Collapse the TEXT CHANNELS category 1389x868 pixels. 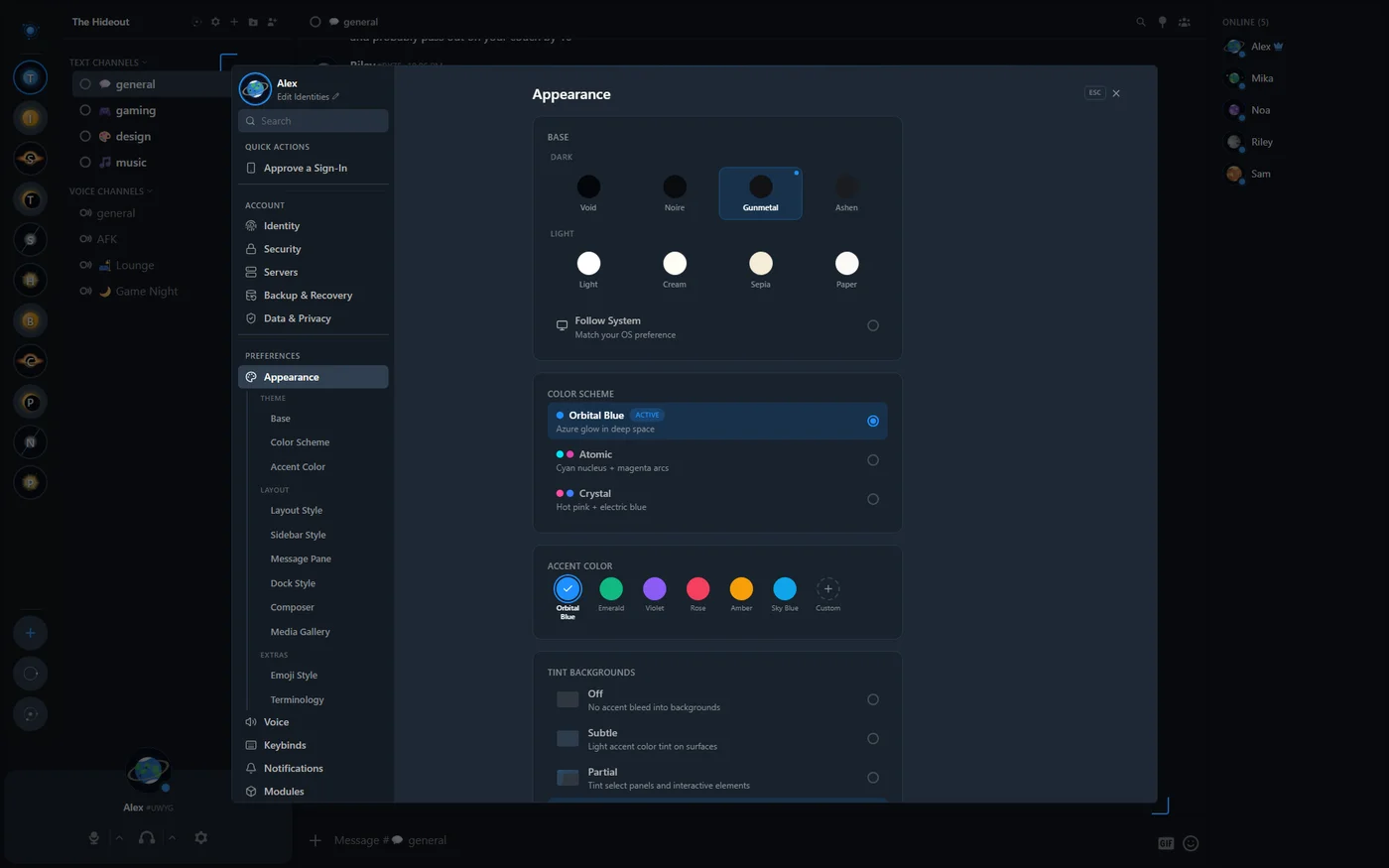[108, 62]
